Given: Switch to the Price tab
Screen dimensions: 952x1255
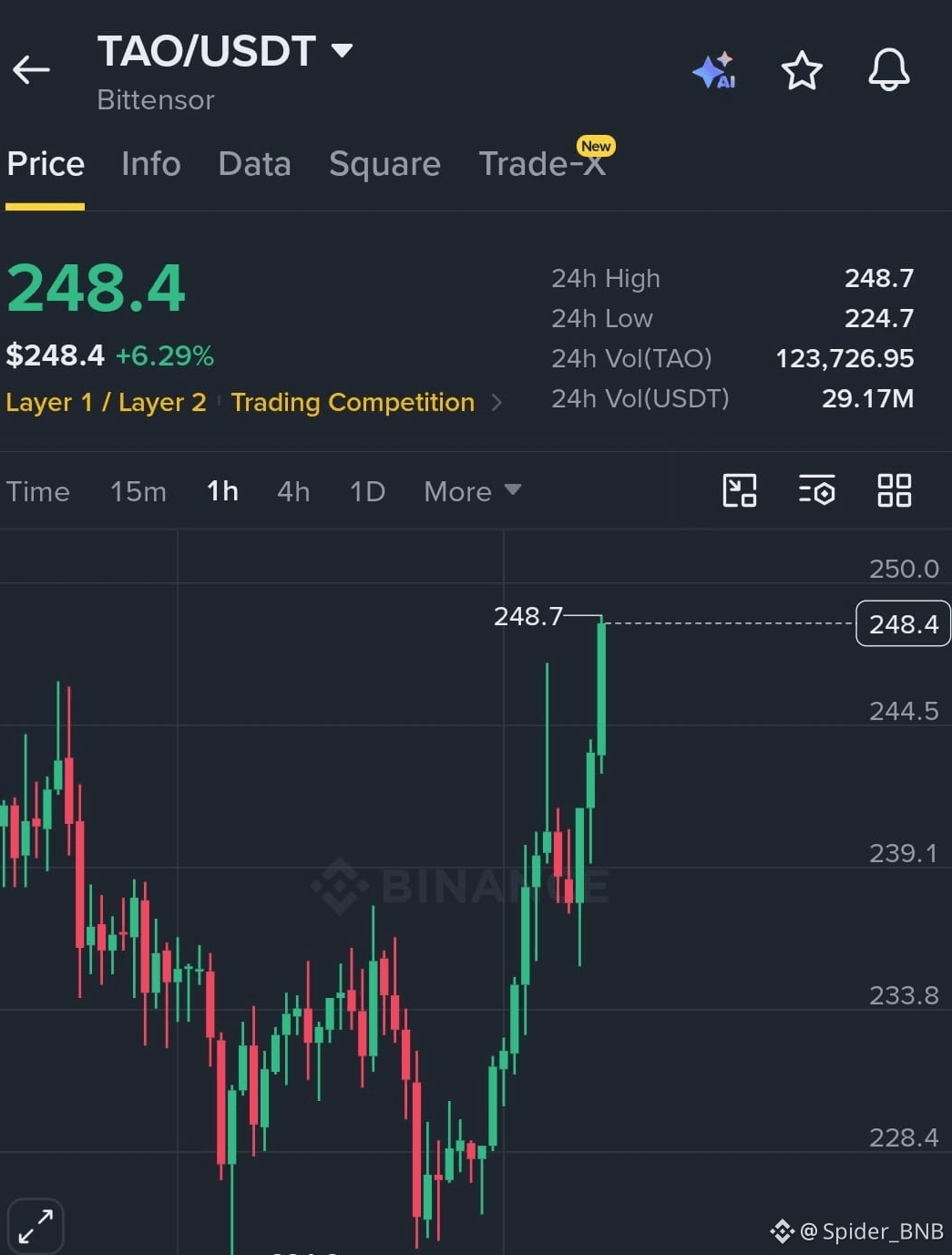Looking at the screenshot, I should (x=46, y=164).
